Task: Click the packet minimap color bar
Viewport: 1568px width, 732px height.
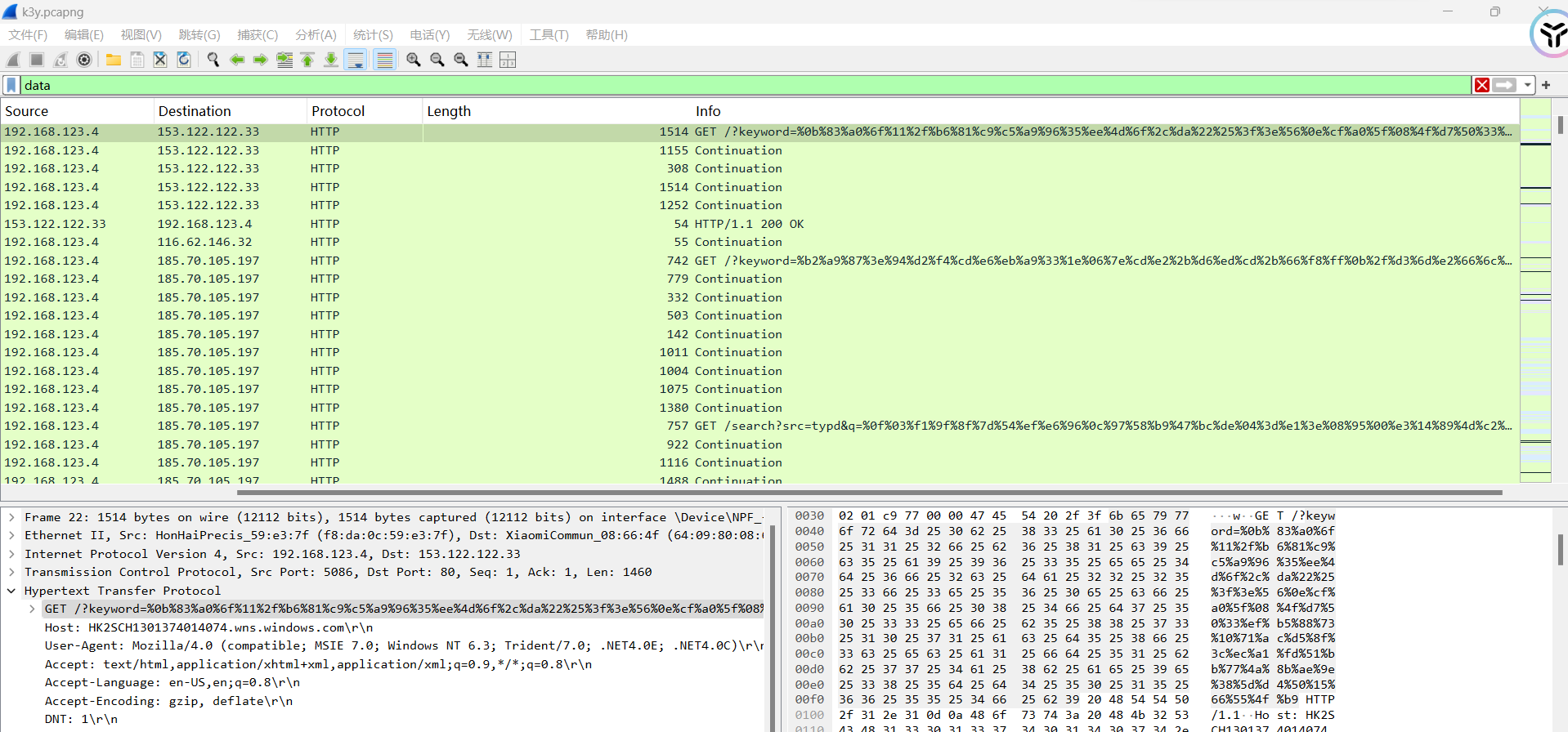Action: pos(1535,291)
